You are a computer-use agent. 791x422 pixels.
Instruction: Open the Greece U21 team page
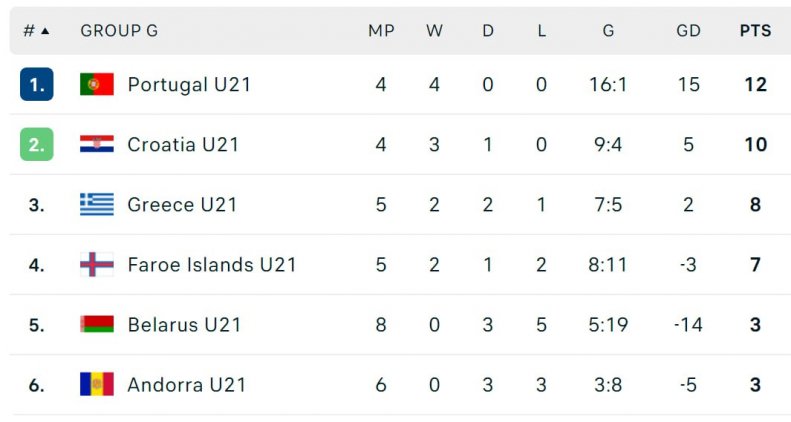pyautogui.click(x=182, y=204)
